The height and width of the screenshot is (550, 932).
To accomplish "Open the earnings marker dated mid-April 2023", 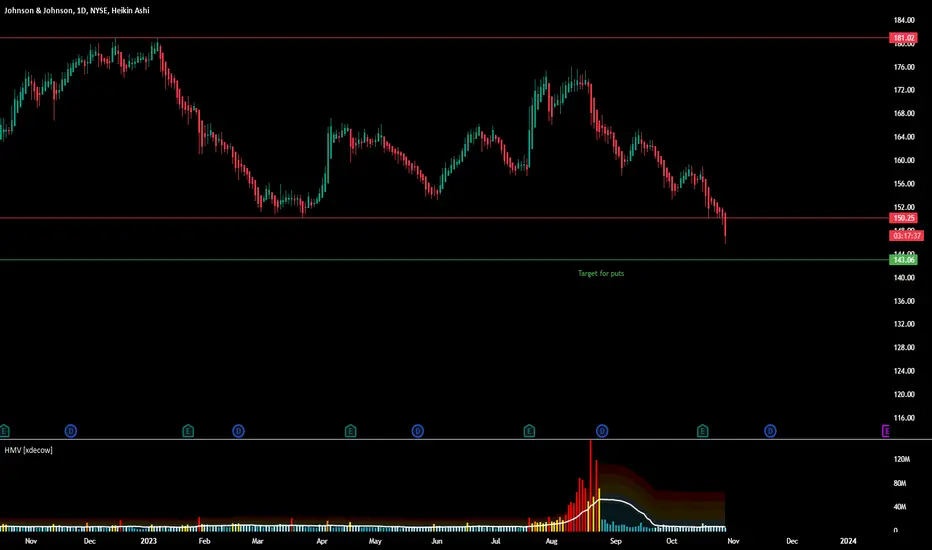I will point(350,431).
